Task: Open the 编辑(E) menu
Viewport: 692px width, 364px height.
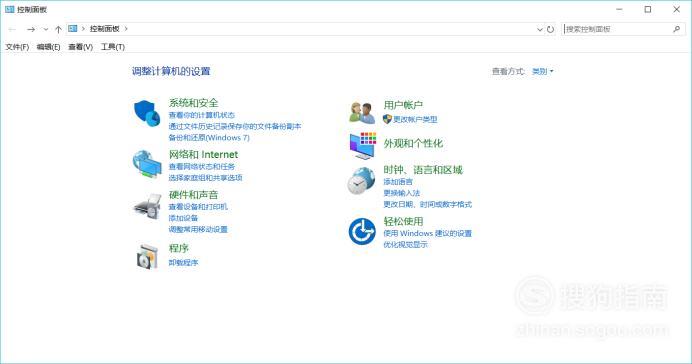Action: (x=49, y=47)
